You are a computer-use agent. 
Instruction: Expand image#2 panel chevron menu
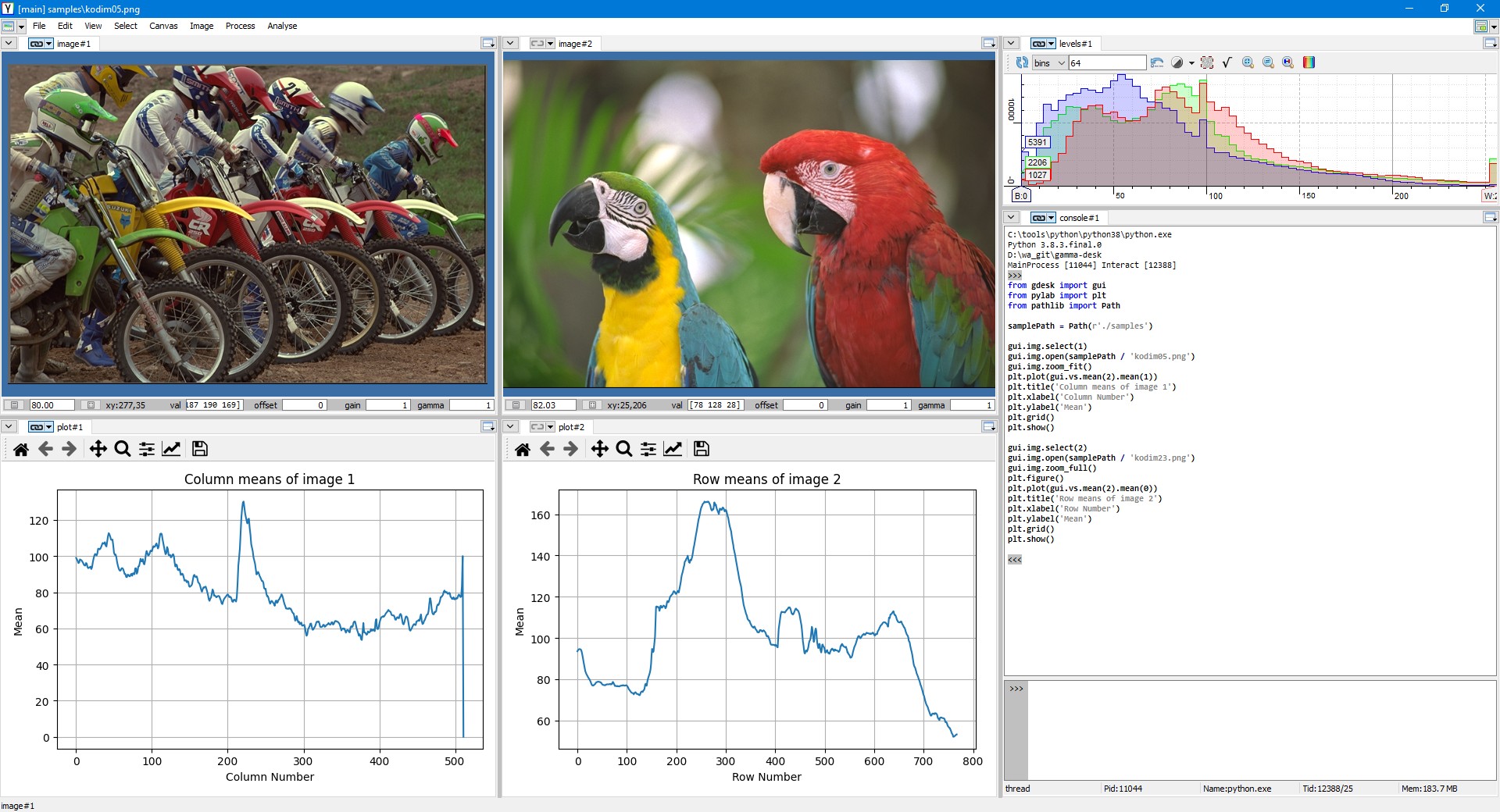pos(510,44)
